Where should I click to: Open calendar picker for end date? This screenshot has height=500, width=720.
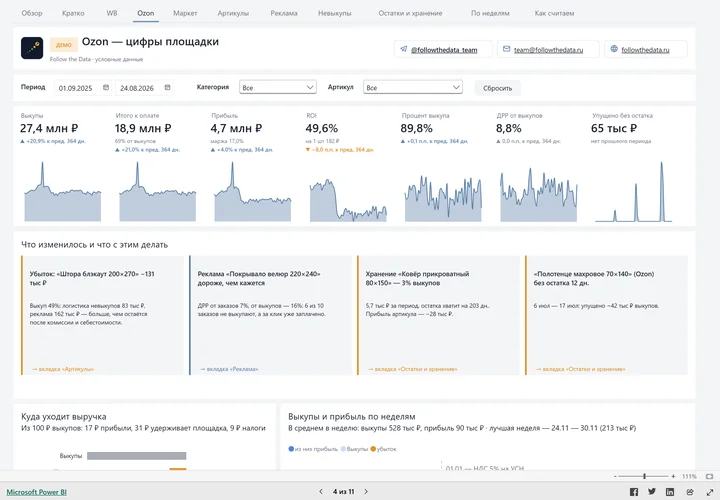(x=168, y=87)
